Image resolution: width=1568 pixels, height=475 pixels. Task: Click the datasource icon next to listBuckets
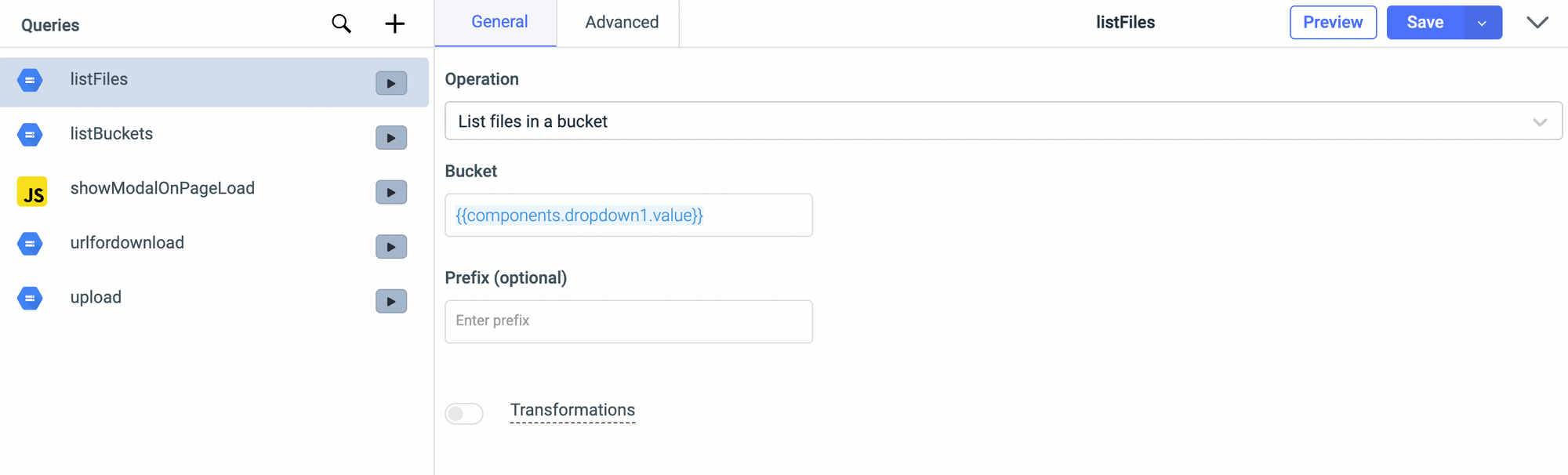pos(29,134)
